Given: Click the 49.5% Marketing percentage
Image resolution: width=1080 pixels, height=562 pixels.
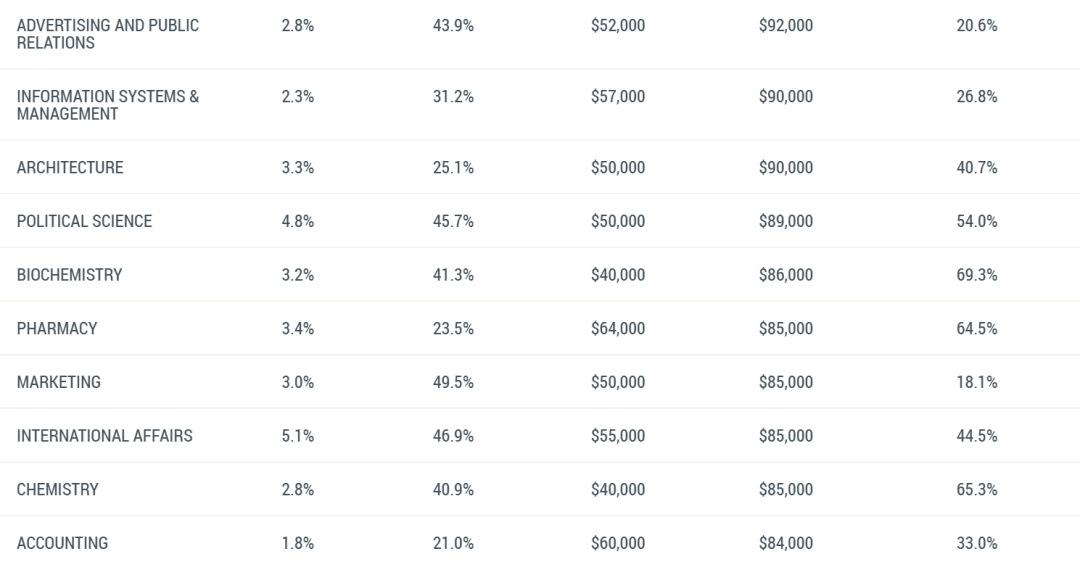Looking at the screenshot, I should (453, 382).
